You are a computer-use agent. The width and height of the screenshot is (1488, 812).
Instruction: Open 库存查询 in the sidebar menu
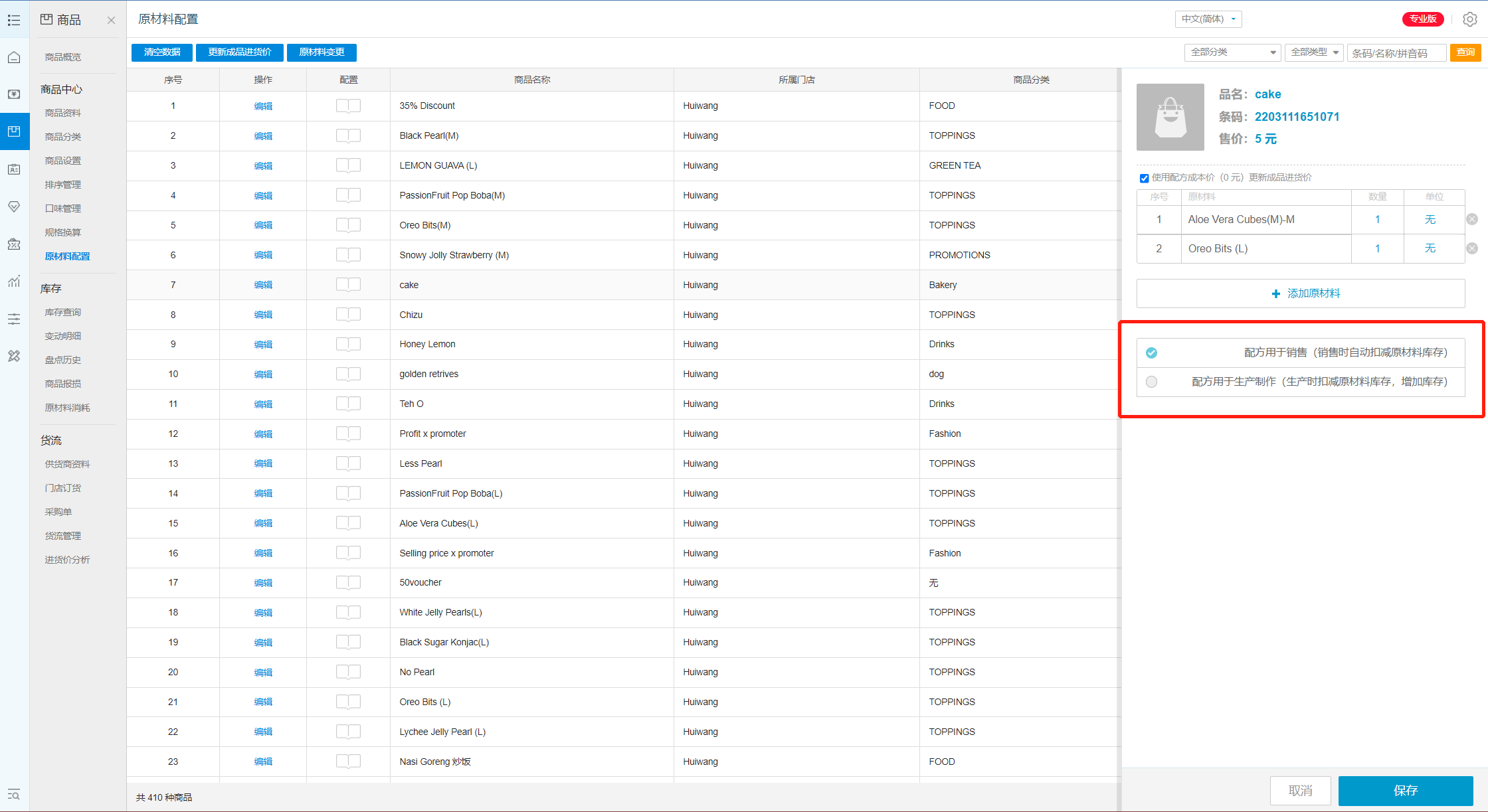[x=62, y=312]
